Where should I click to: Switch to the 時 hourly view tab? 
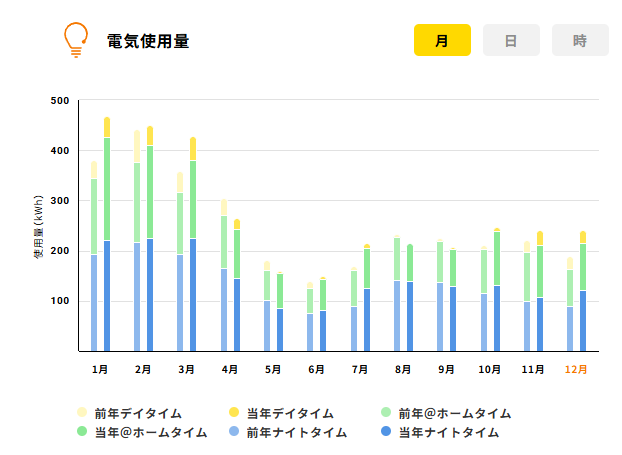[580, 40]
